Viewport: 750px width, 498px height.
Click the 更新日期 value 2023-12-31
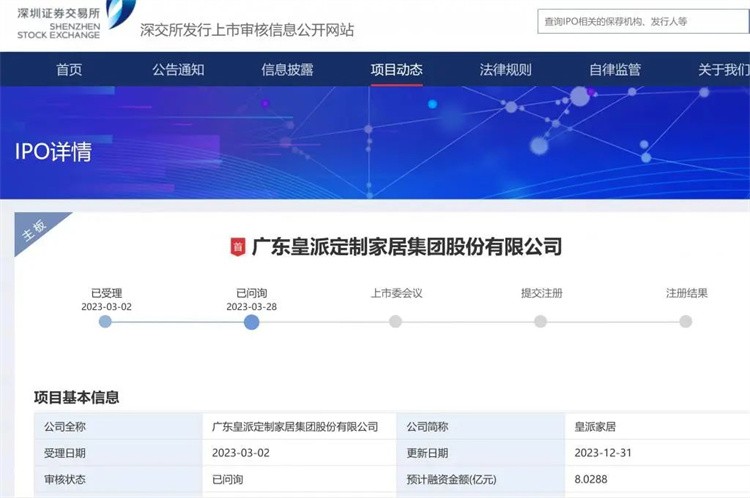click(603, 453)
